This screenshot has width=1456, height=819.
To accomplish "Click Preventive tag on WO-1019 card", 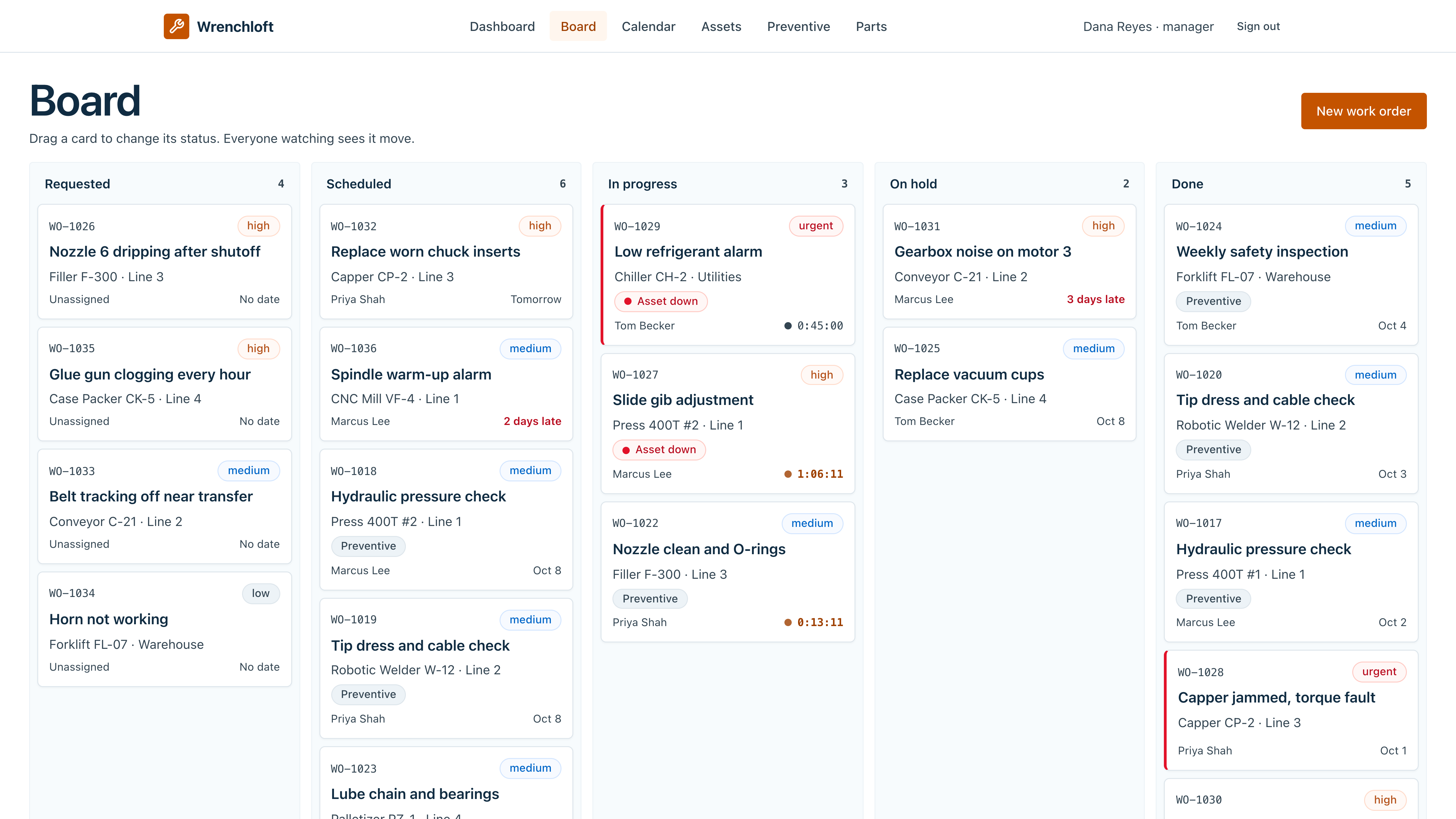I will pos(368,694).
